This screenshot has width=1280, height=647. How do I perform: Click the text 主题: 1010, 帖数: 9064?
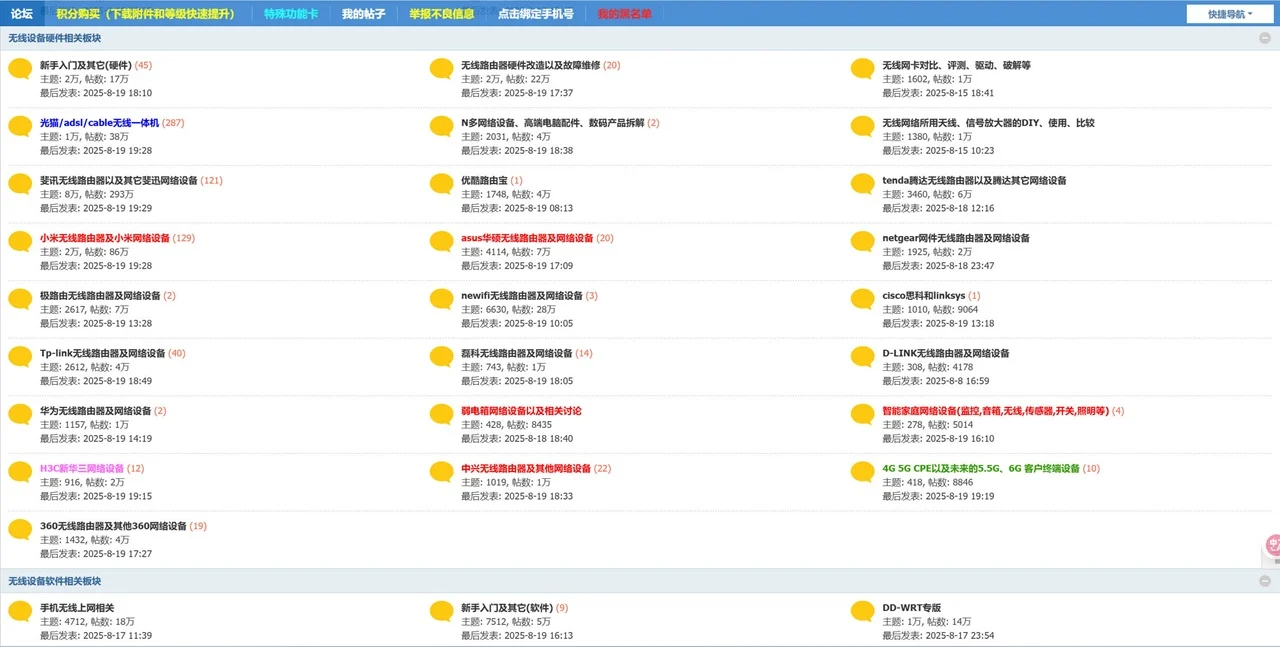[930, 309]
